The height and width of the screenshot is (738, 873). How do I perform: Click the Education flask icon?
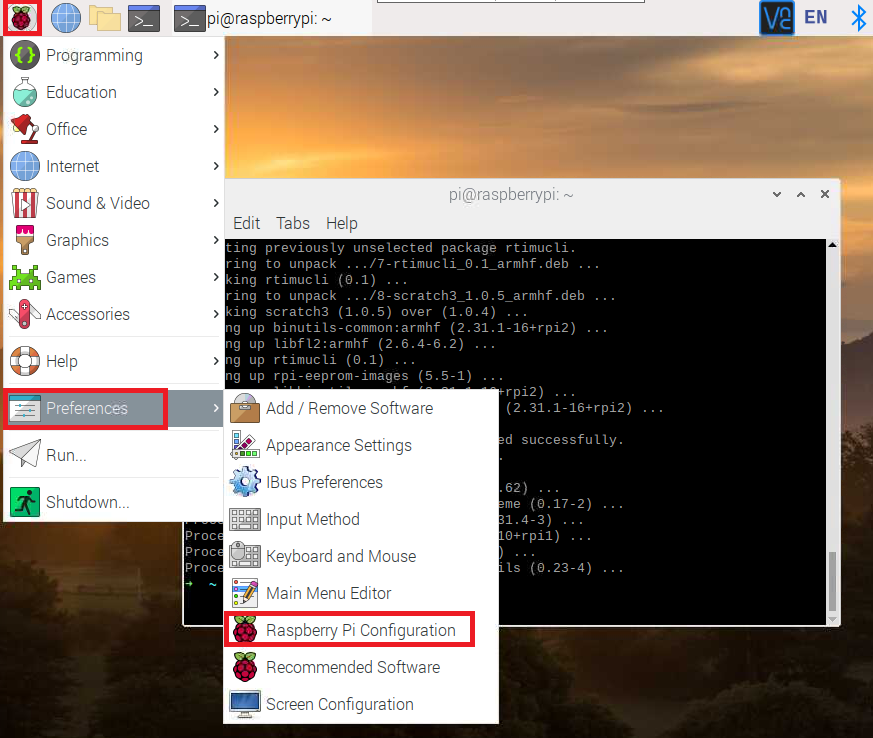[25, 92]
